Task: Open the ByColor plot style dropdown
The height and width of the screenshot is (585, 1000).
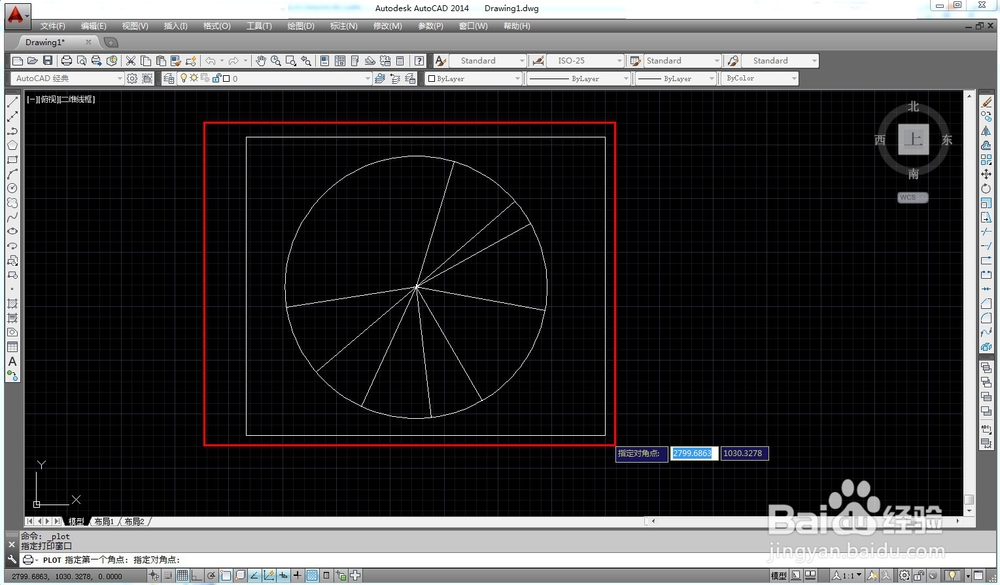Action: click(760, 78)
